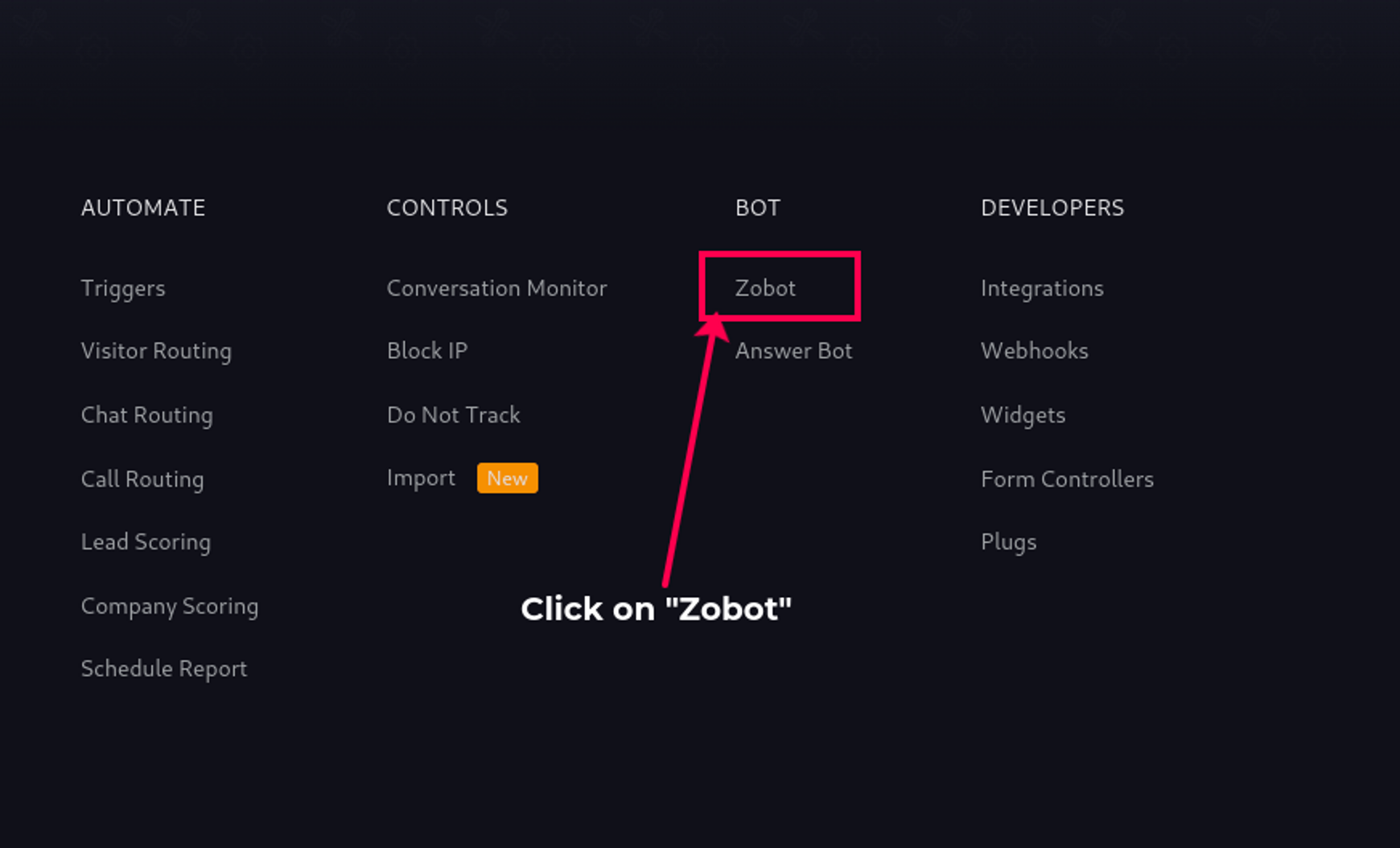Open Schedule Report settings
Viewport: 1400px width, 848px height.
click(164, 669)
